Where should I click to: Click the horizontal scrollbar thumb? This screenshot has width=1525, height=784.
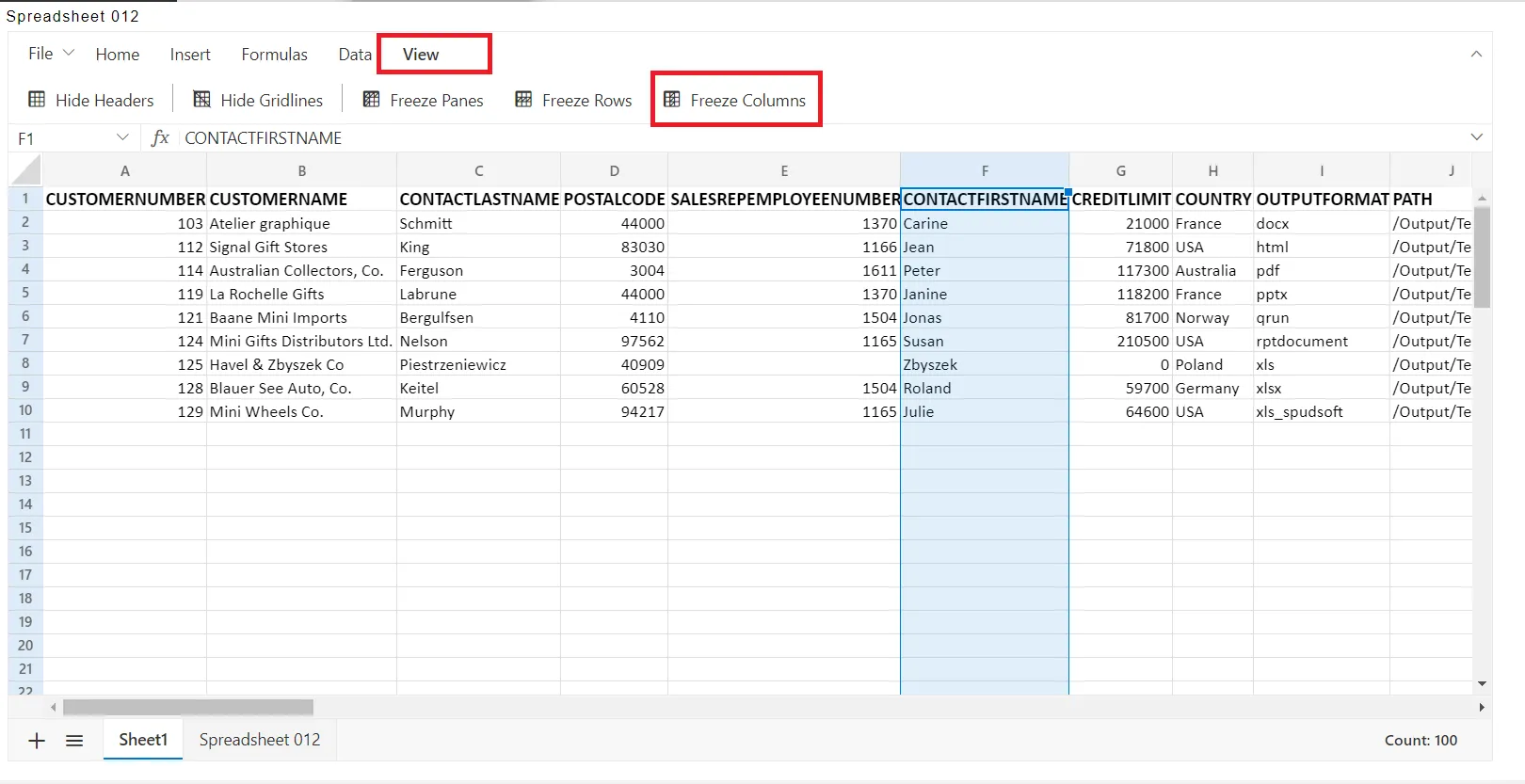point(188,707)
